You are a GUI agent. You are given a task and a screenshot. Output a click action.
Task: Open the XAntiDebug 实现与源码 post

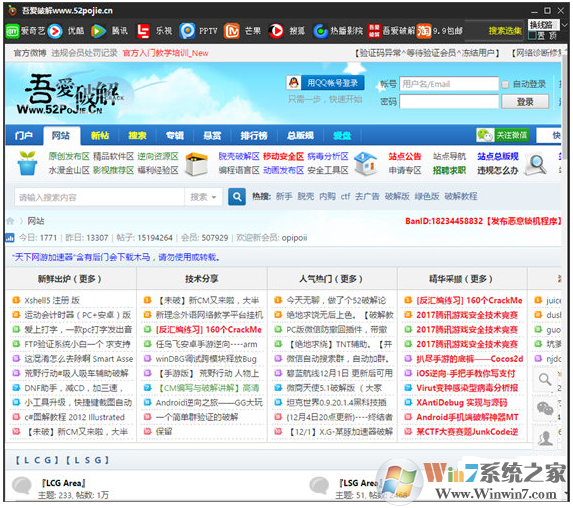pyautogui.click(x=462, y=403)
